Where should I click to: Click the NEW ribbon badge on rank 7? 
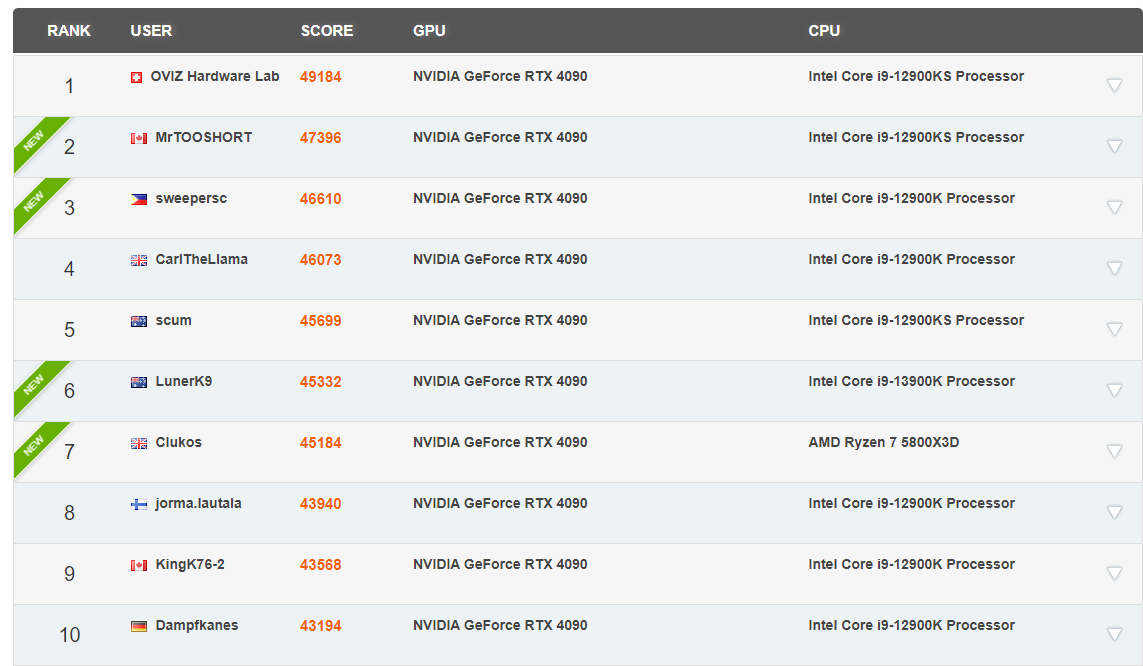[x=34, y=444]
